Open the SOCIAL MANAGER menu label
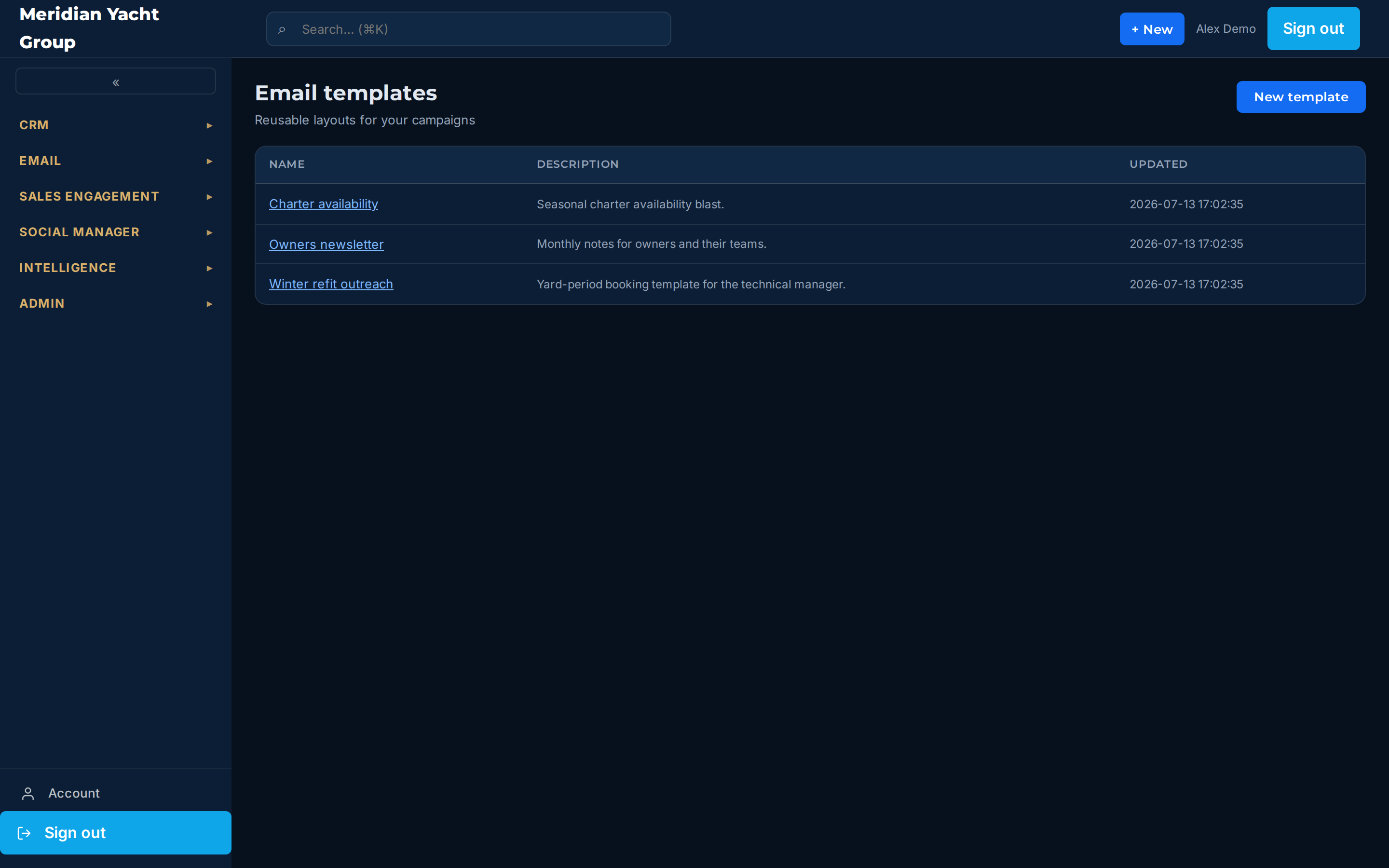 (x=79, y=232)
